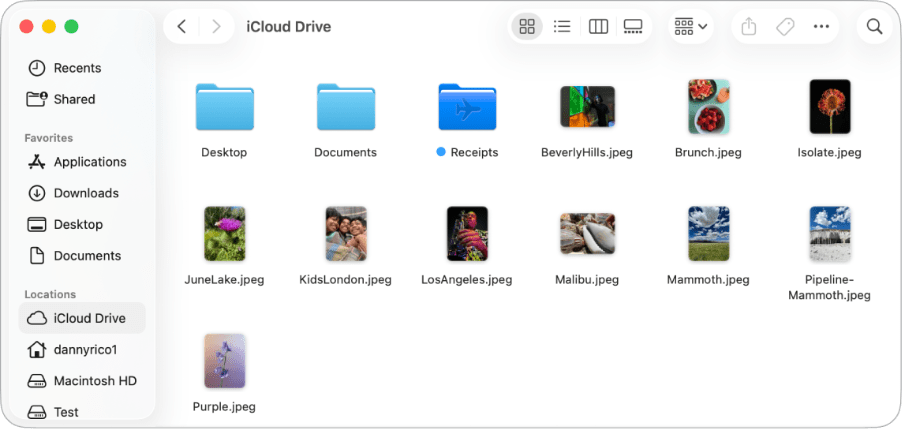Select the Desktop folder in the file grid
Screen dimensions: 903x432
point(224,107)
